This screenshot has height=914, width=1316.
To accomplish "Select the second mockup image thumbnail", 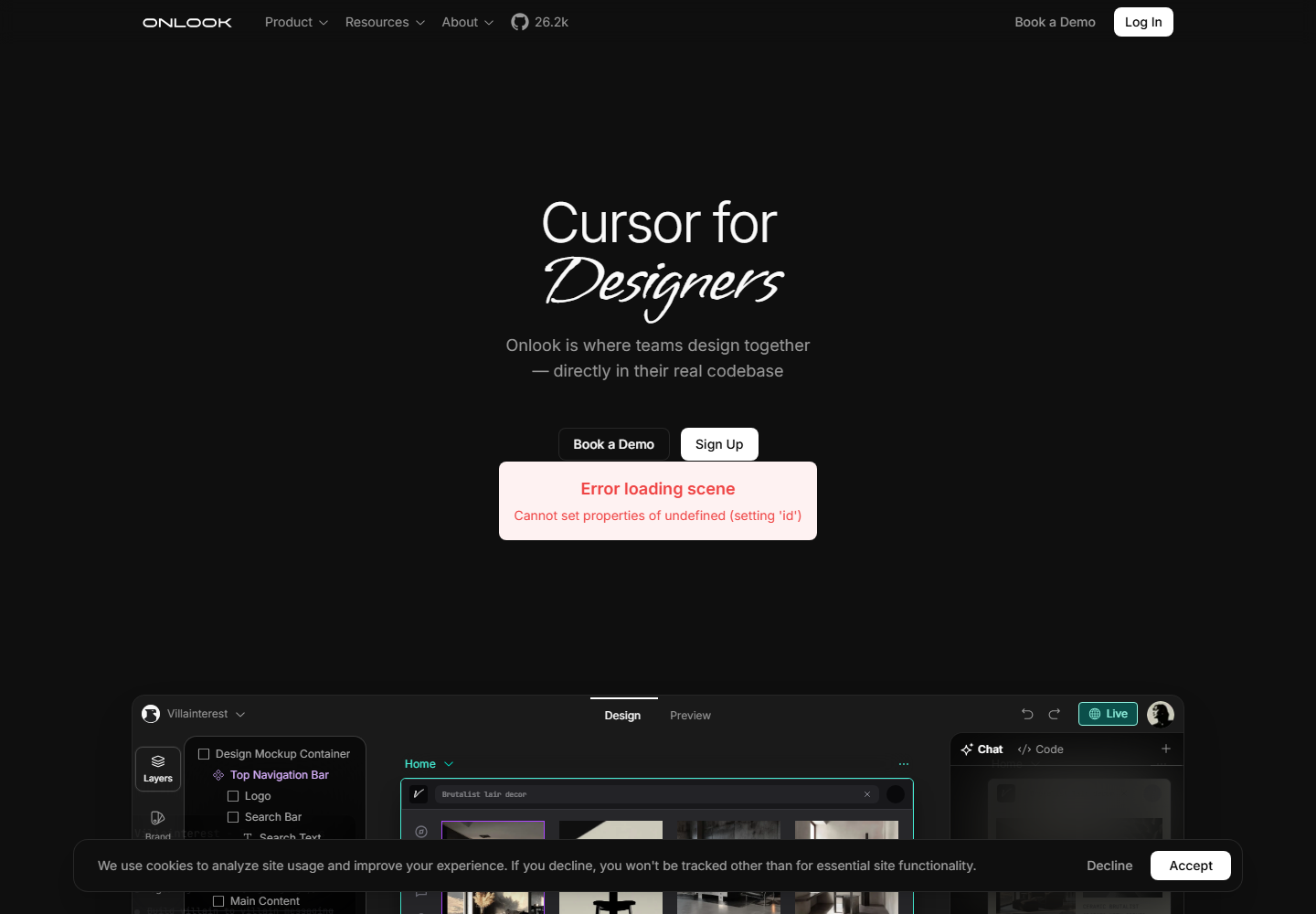I will click(x=610, y=830).
